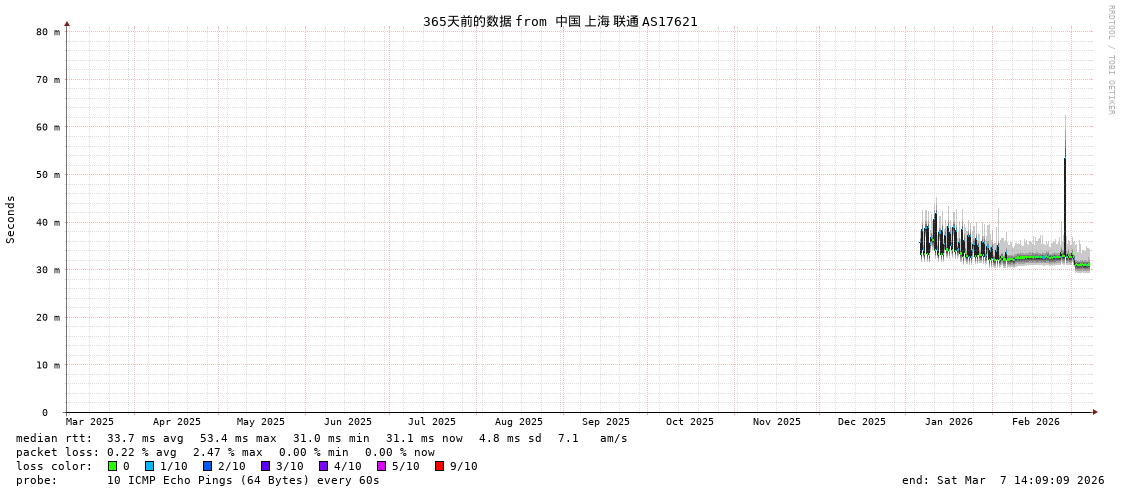Click the vertical Seconds axis label
Viewport: 1121px width, 494px height.
tap(11, 219)
